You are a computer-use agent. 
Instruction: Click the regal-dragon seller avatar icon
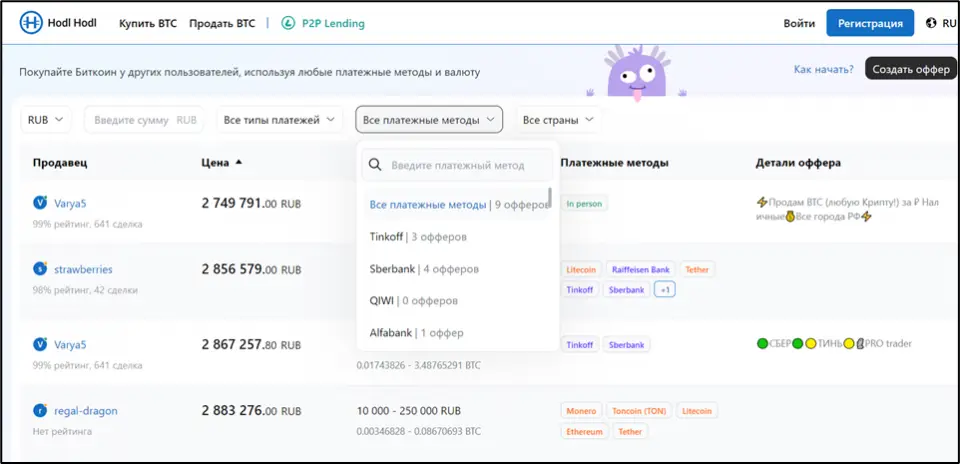coord(40,411)
